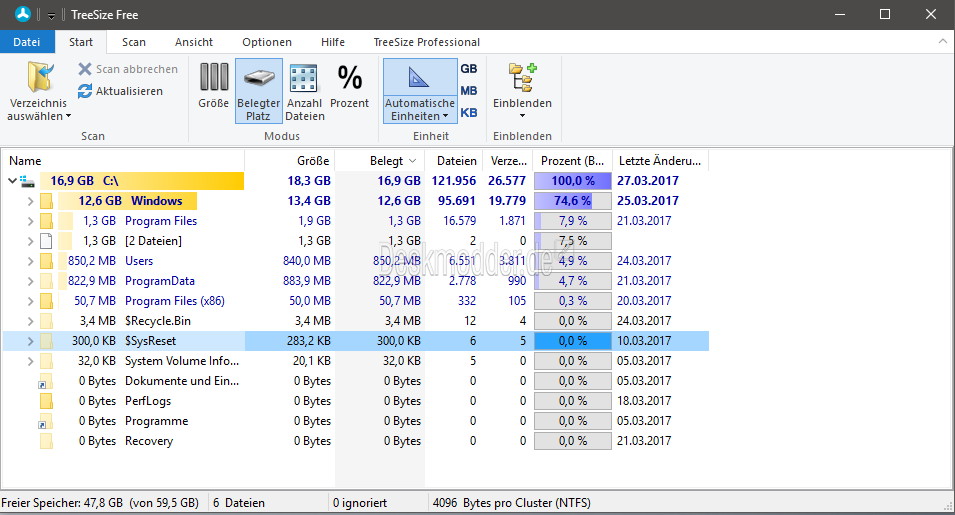Image resolution: width=955 pixels, height=515 pixels.
Task: Click Freier Speicher status bar entry
Action: 100,503
